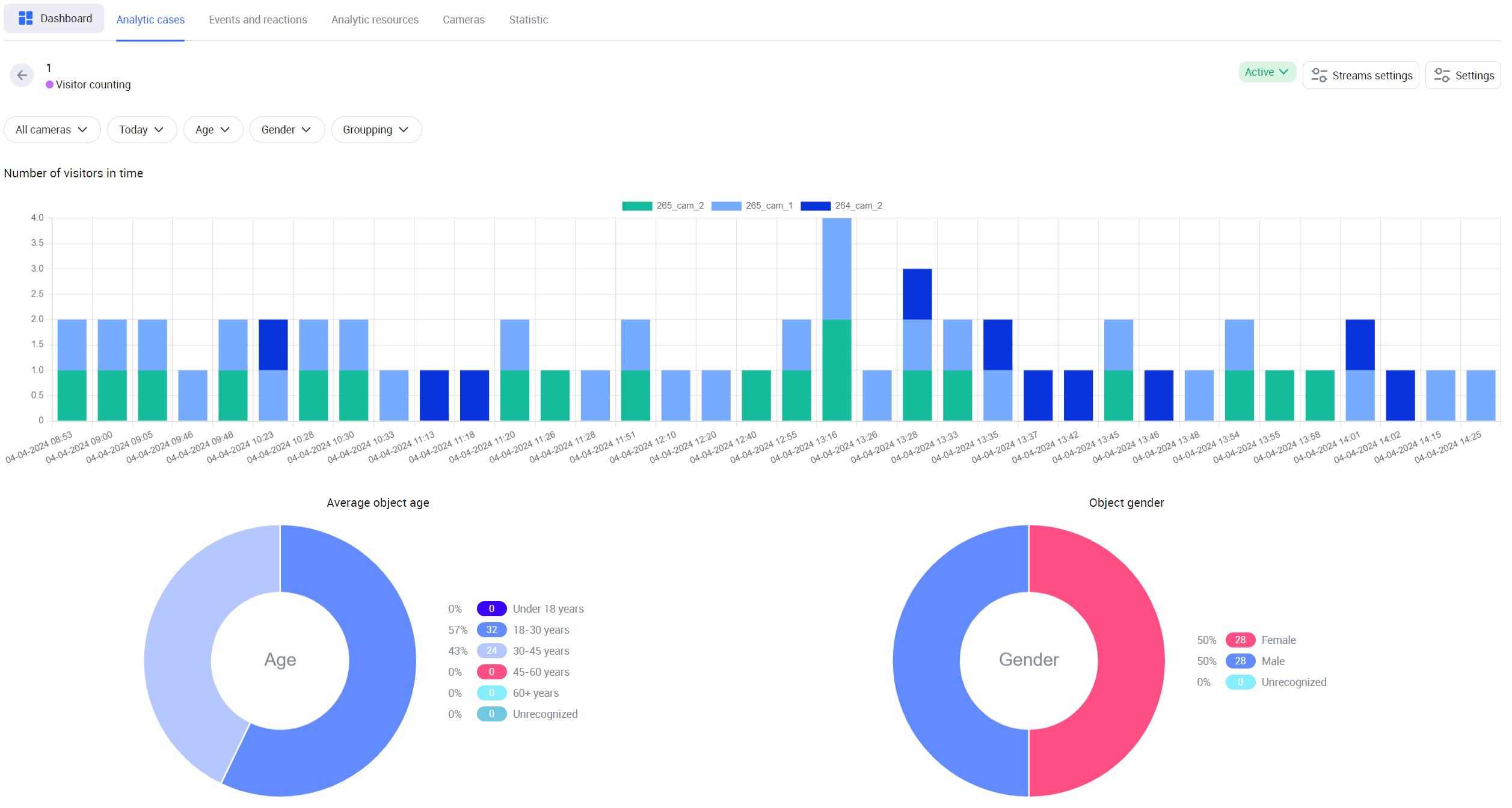Open Events and reactions tab

(x=258, y=20)
